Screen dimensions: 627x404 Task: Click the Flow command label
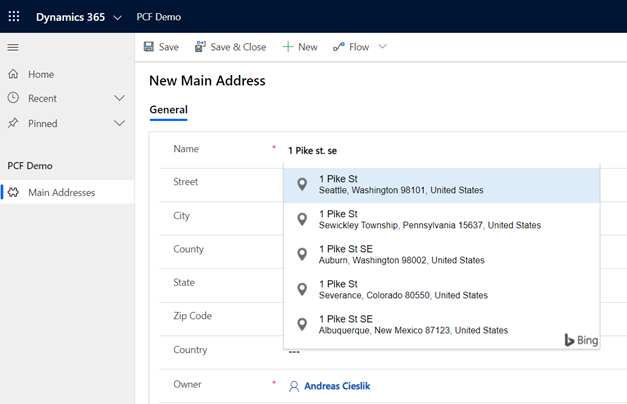359,47
